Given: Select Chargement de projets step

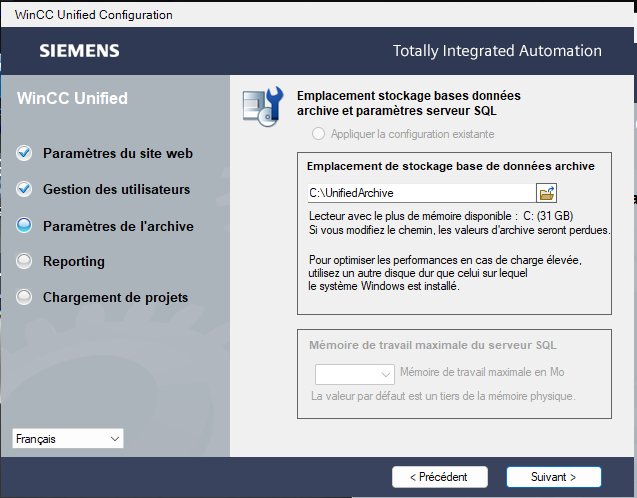Looking at the screenshot, I should point(115,297).
